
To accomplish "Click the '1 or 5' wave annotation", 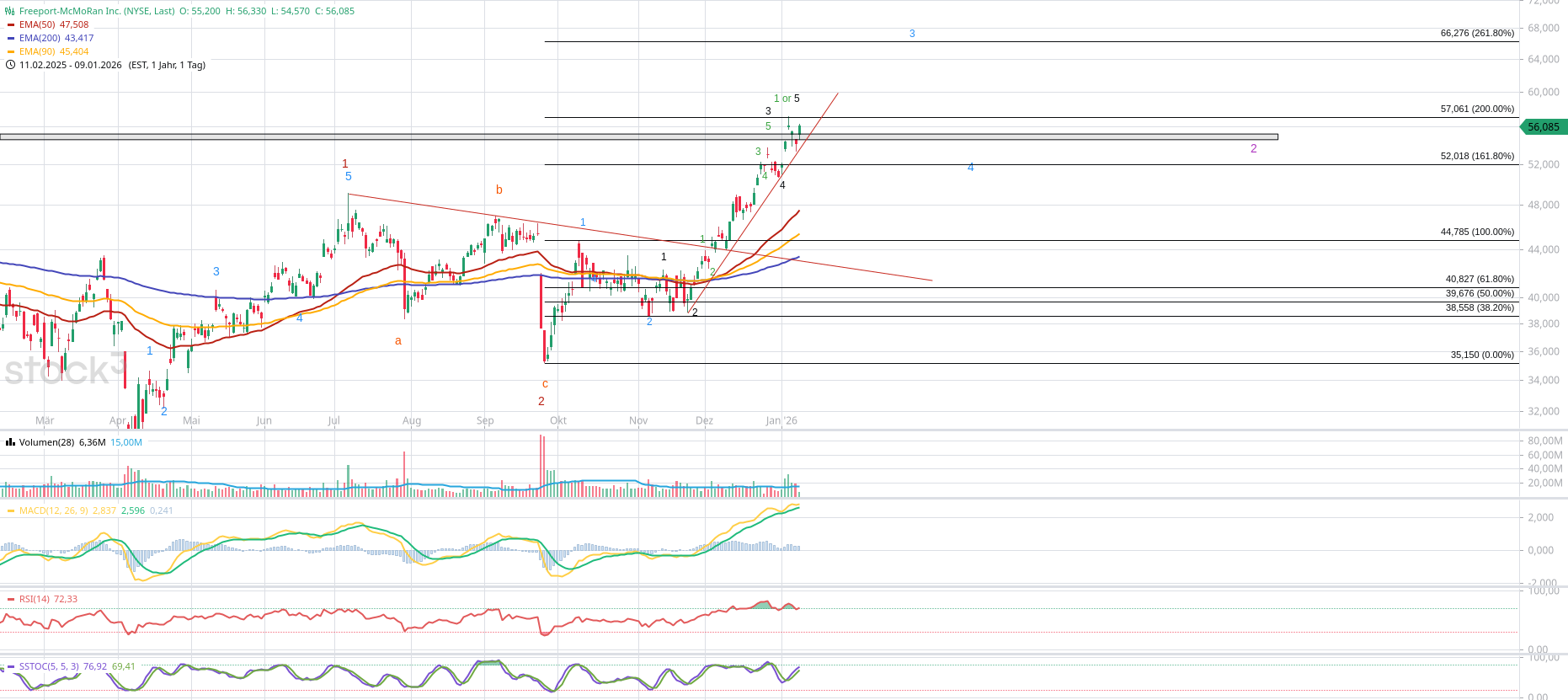I will coord(787,99).
